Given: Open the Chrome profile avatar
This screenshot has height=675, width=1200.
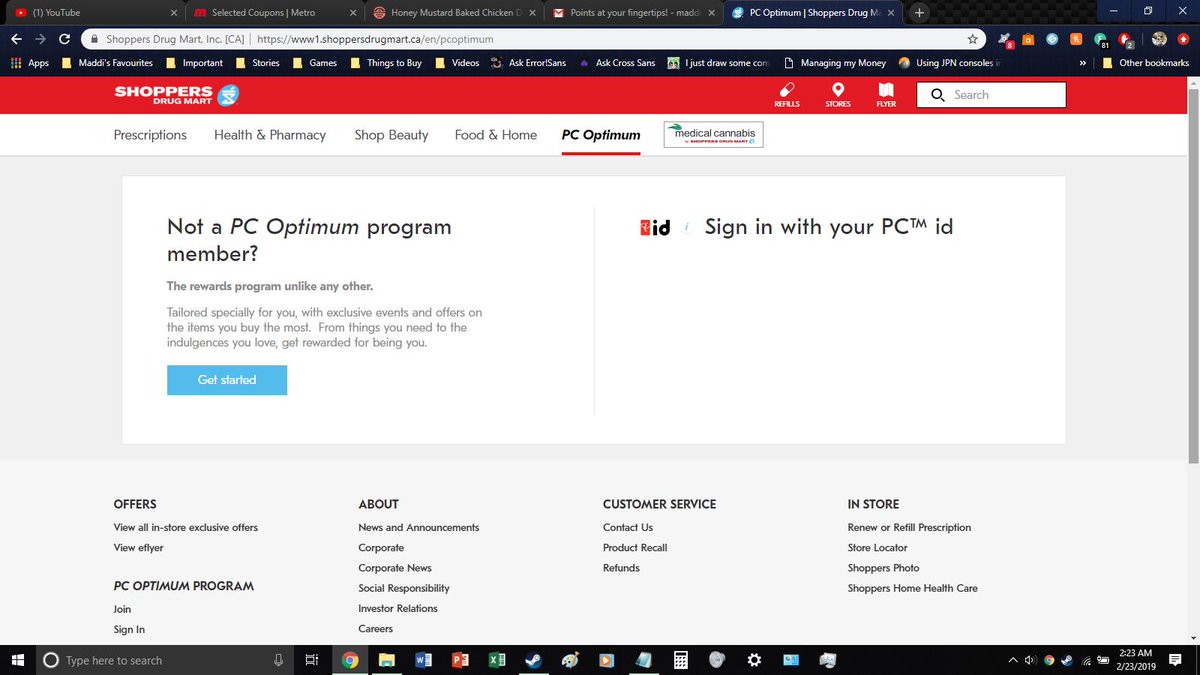Looking at the screenshot, I should click(1159, 39).
